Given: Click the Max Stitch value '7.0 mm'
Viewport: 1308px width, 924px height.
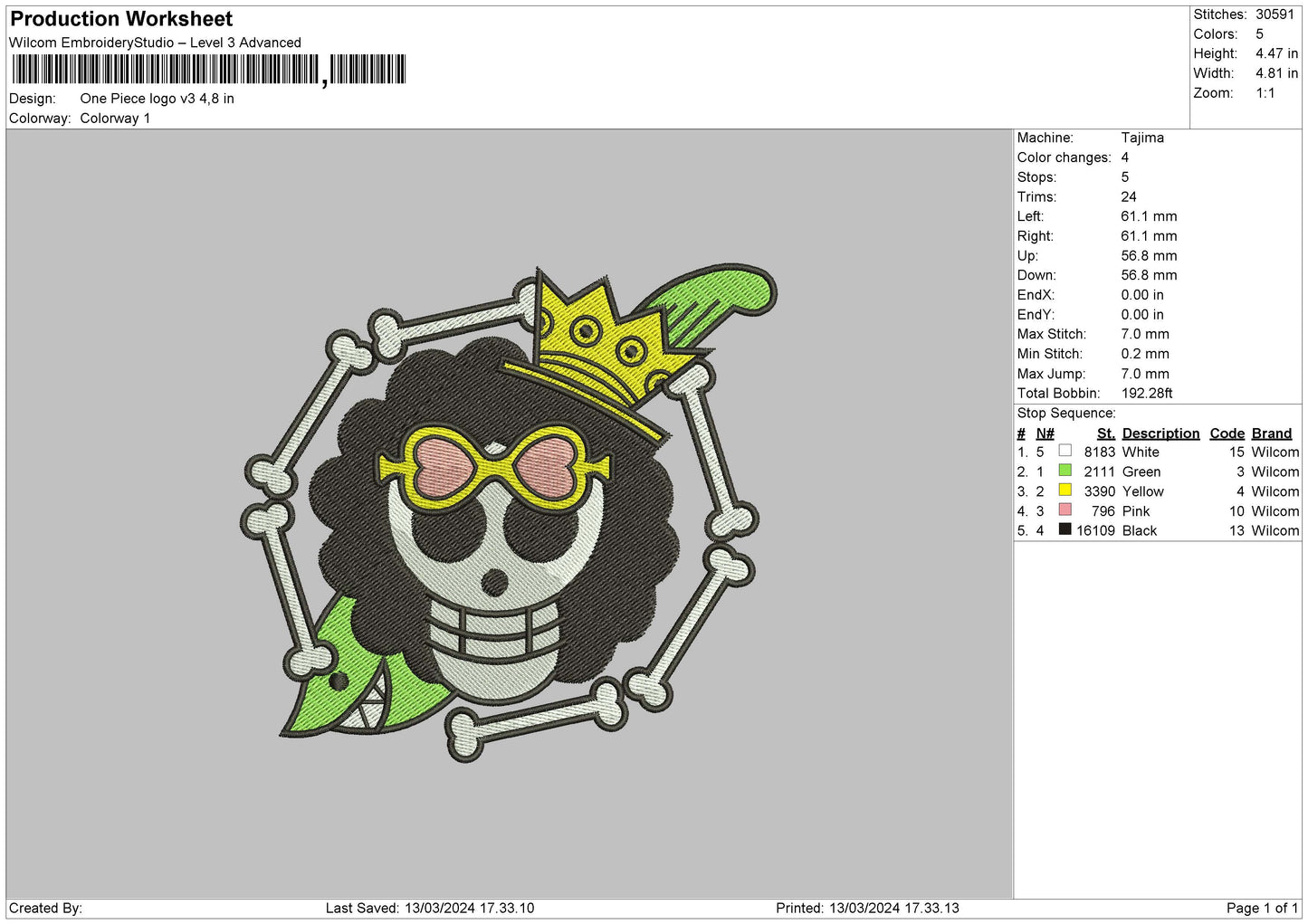Looking at the screenshot, I should (x=1145, y=334).
